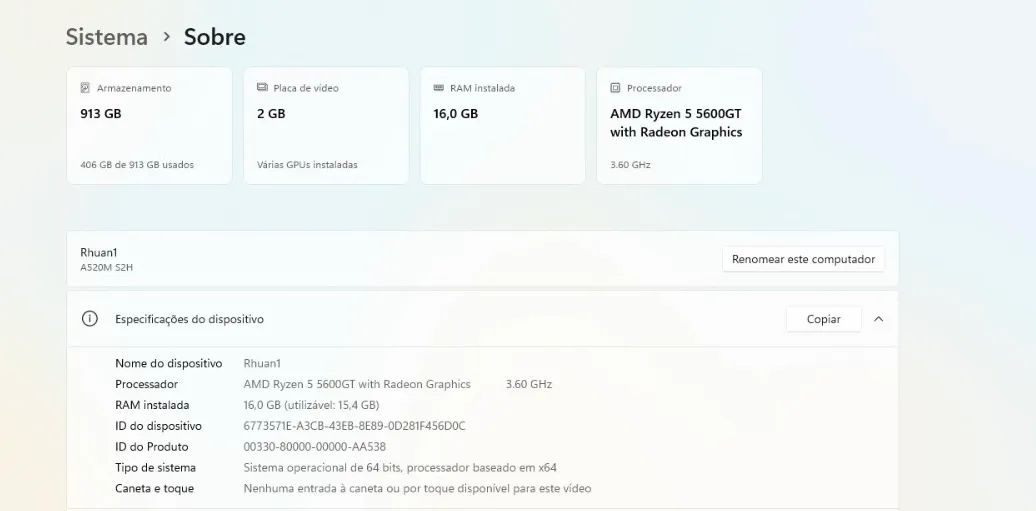Click the chip icon beside Processador
Image resolution: width=1036 pixels, height=511 pixels.
tap(615, 88)
